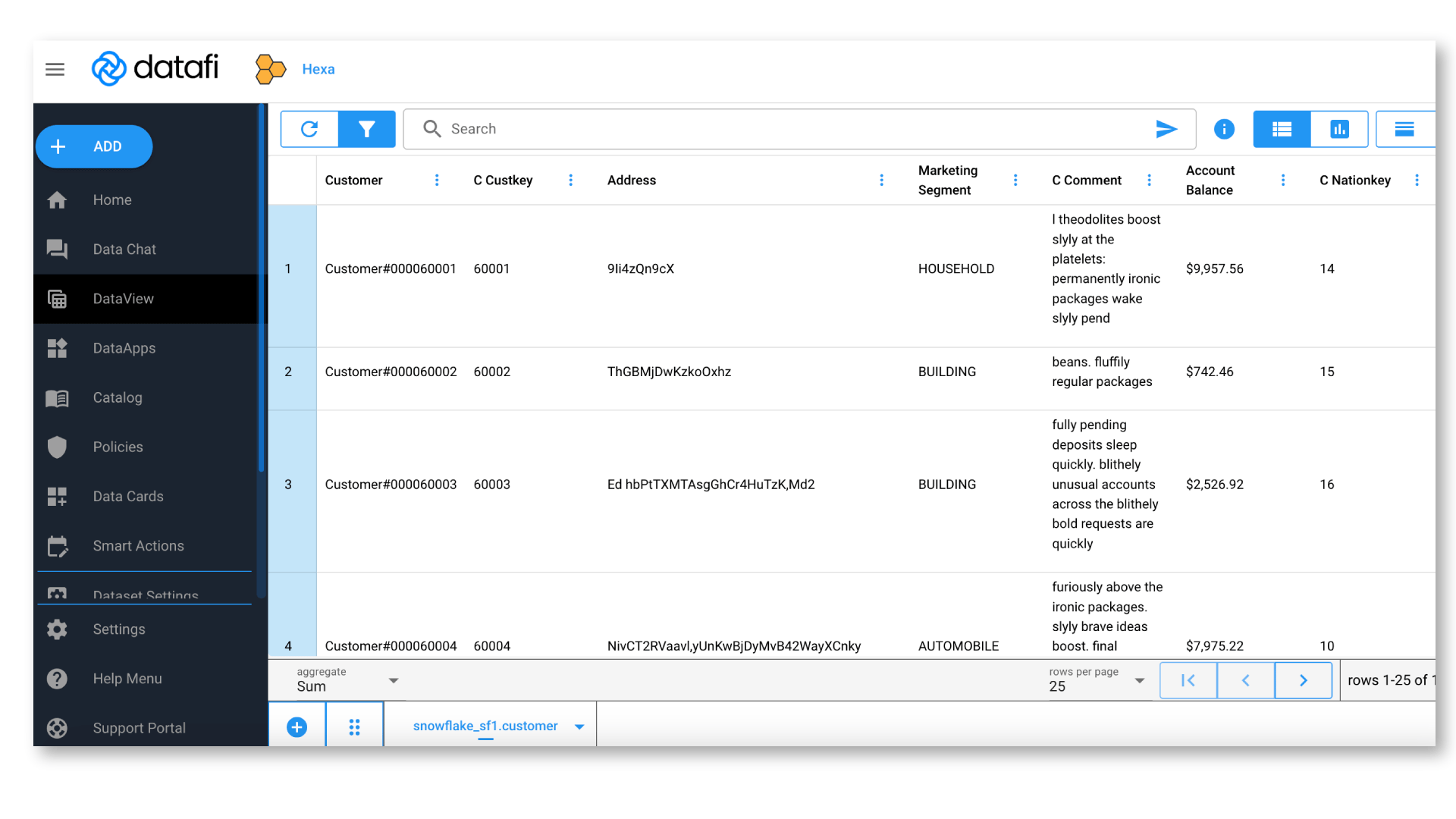Viewport: 1456px width, 819px height.
Task: Switch to chart view
Action: click(1339, 129)
